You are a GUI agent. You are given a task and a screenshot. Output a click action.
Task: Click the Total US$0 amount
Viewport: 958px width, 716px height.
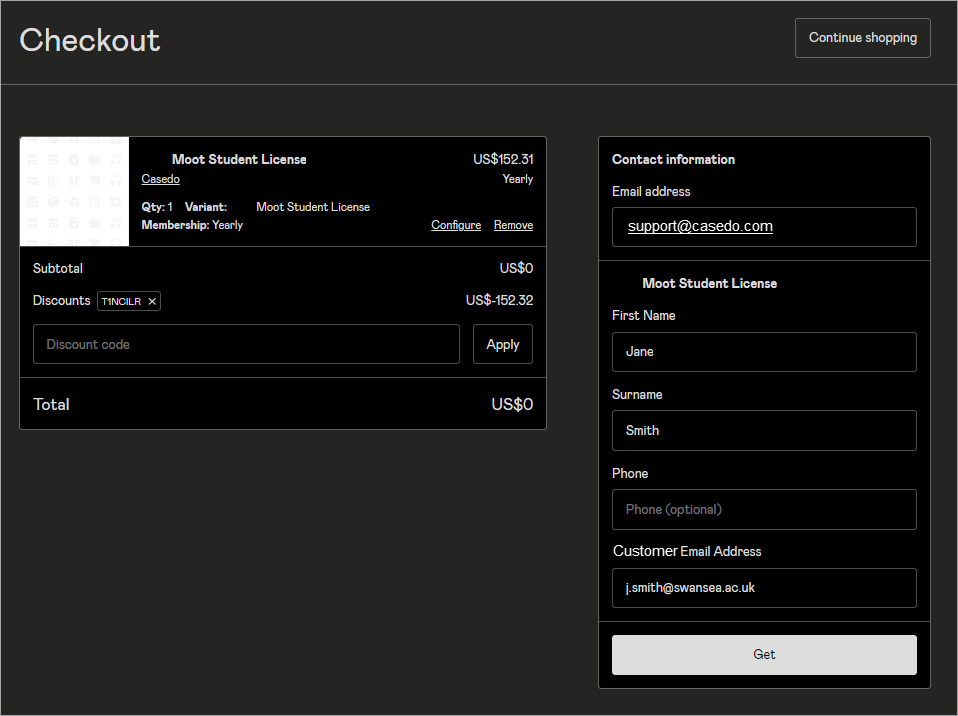512,404
